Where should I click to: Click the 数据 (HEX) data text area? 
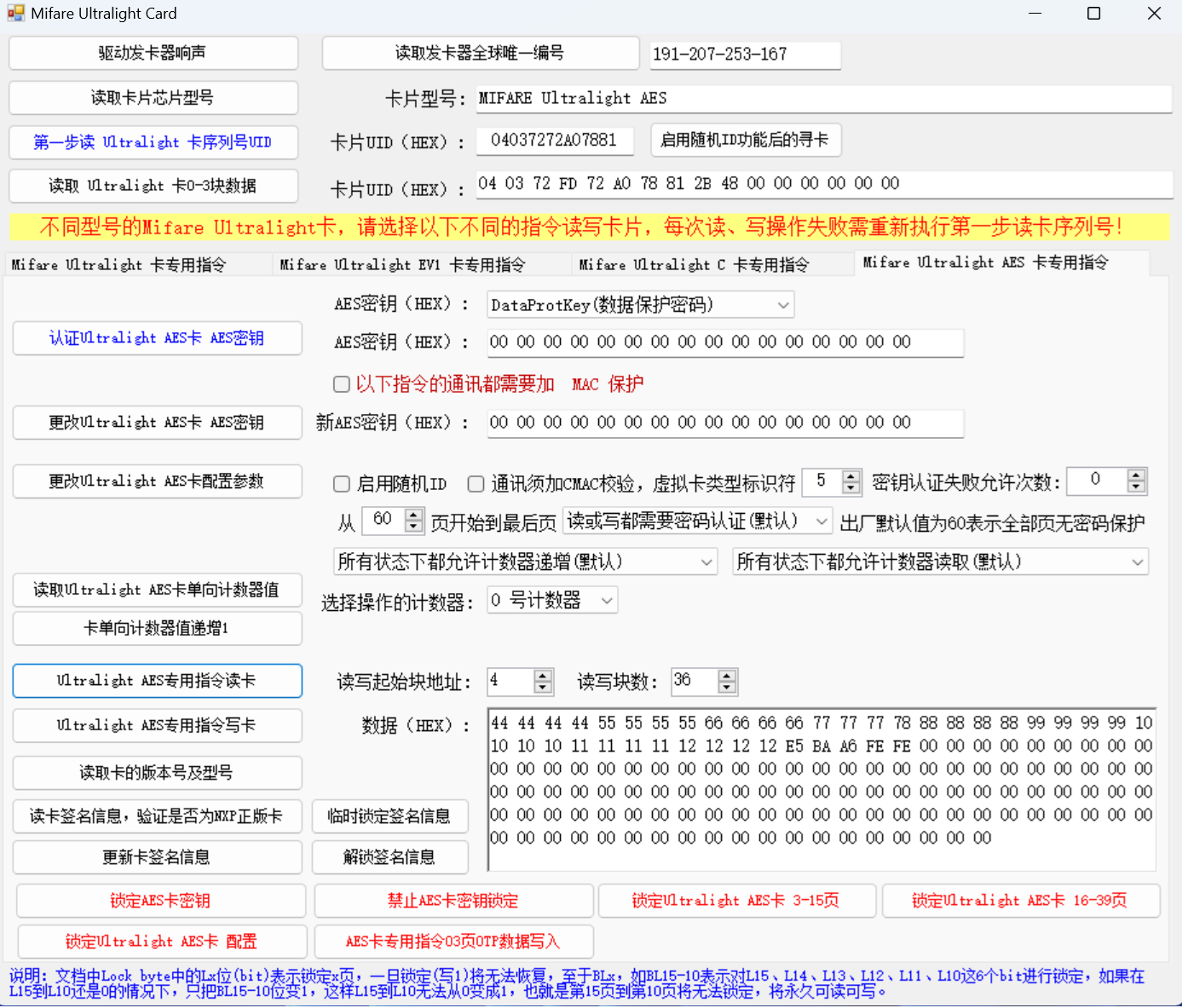pyautogui.click(x=821, y=788)
